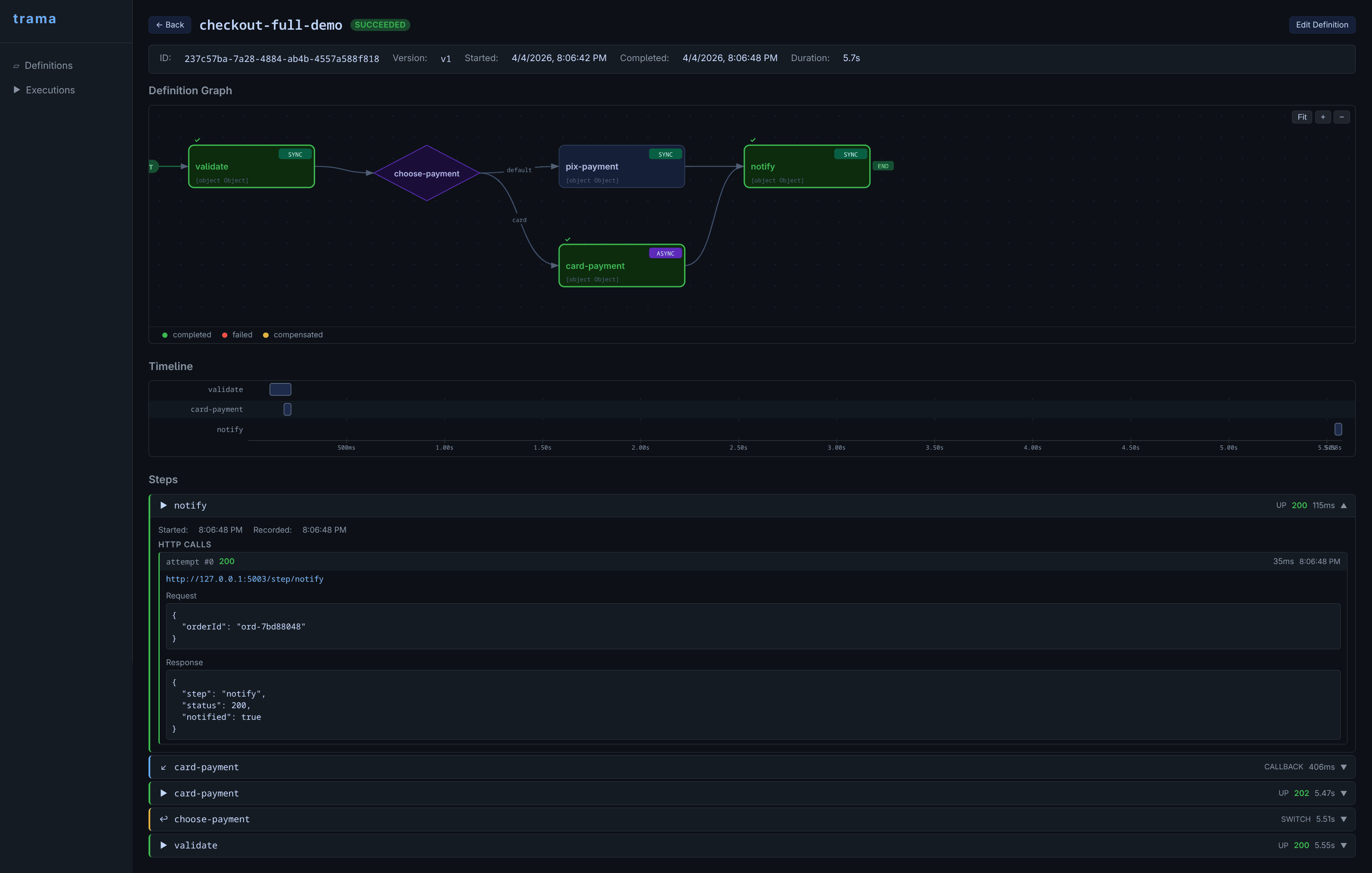Click the start node marker in graph
Screen dimensions: 1372x873
[153, 167]
